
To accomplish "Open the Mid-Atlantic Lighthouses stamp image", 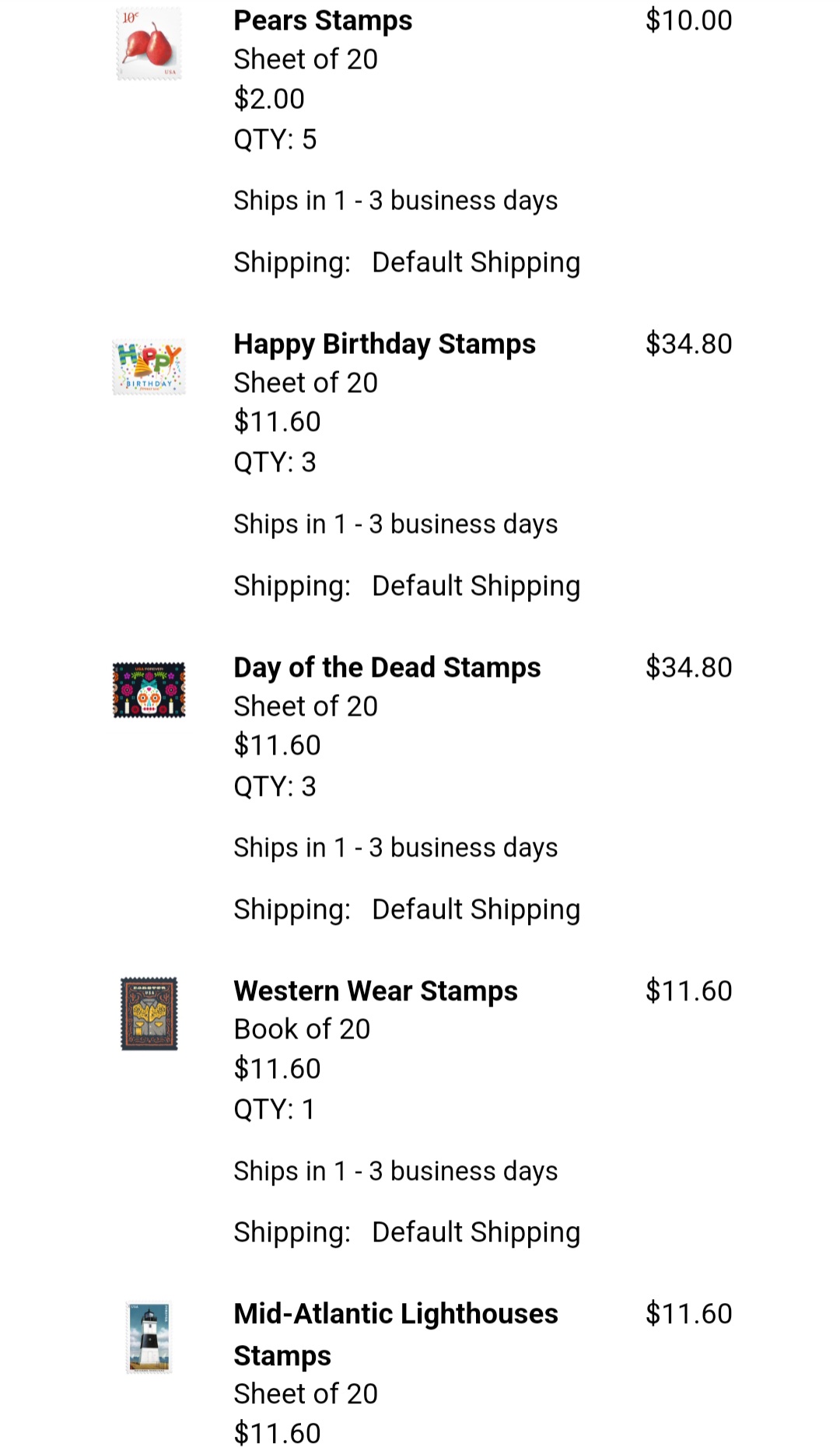I will [x=149, y=1337].
